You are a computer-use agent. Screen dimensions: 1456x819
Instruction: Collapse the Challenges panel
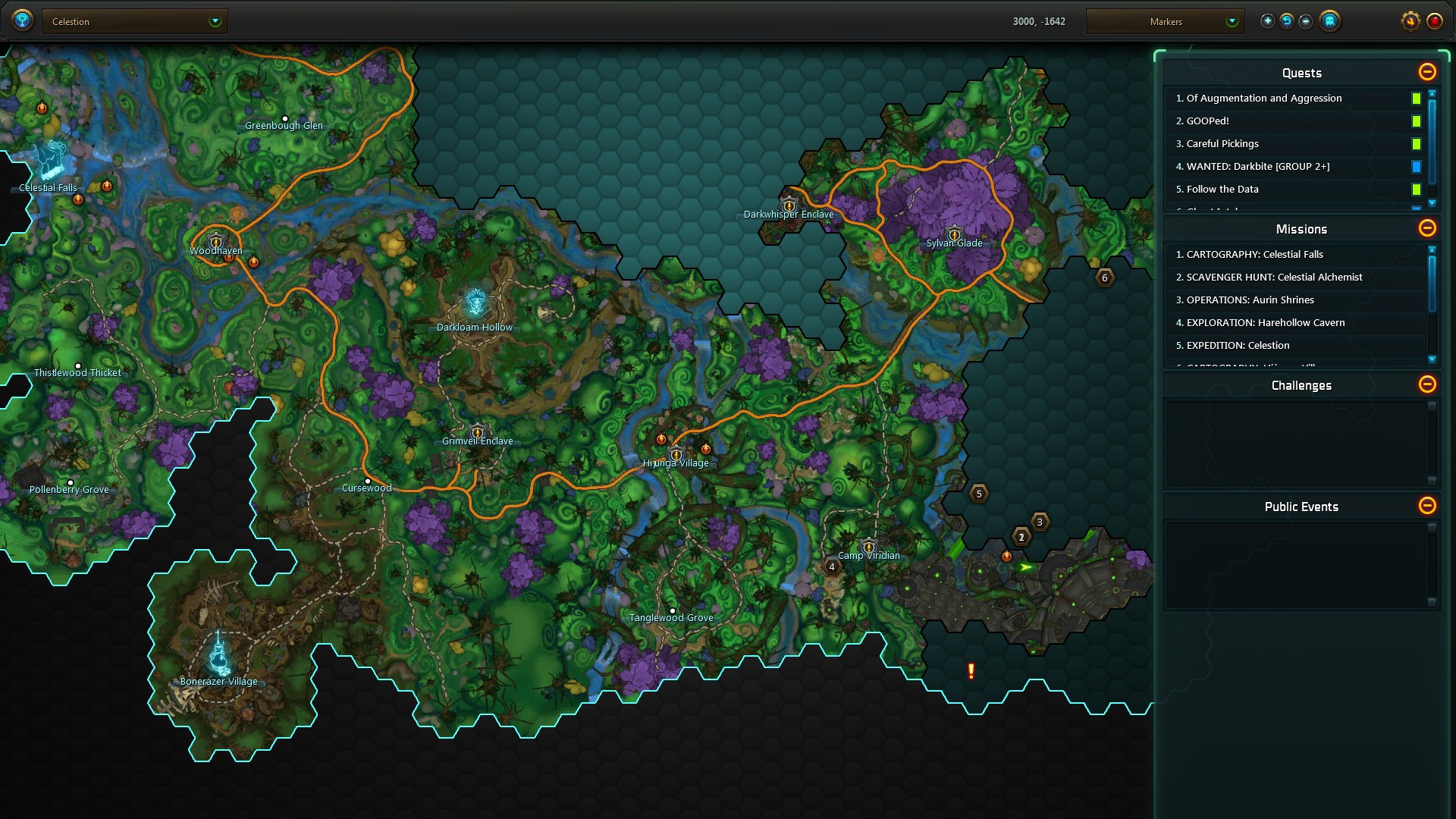point(1427,384)
